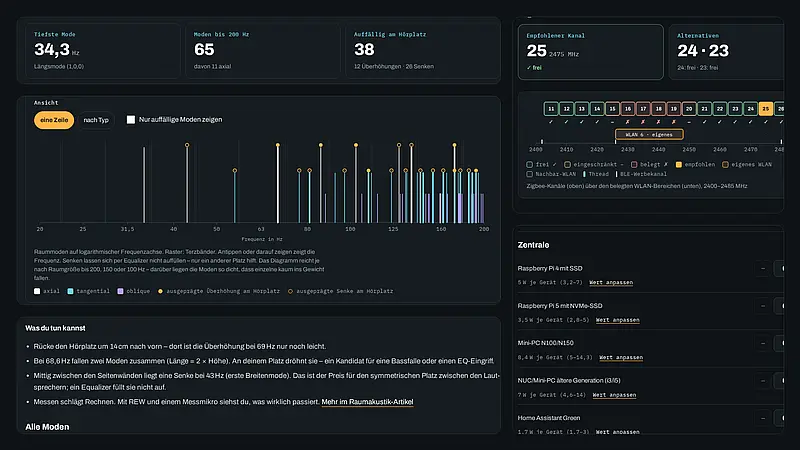Select Zigbee channel 18 box
800x450 pixels.
(x=658, y=109)
